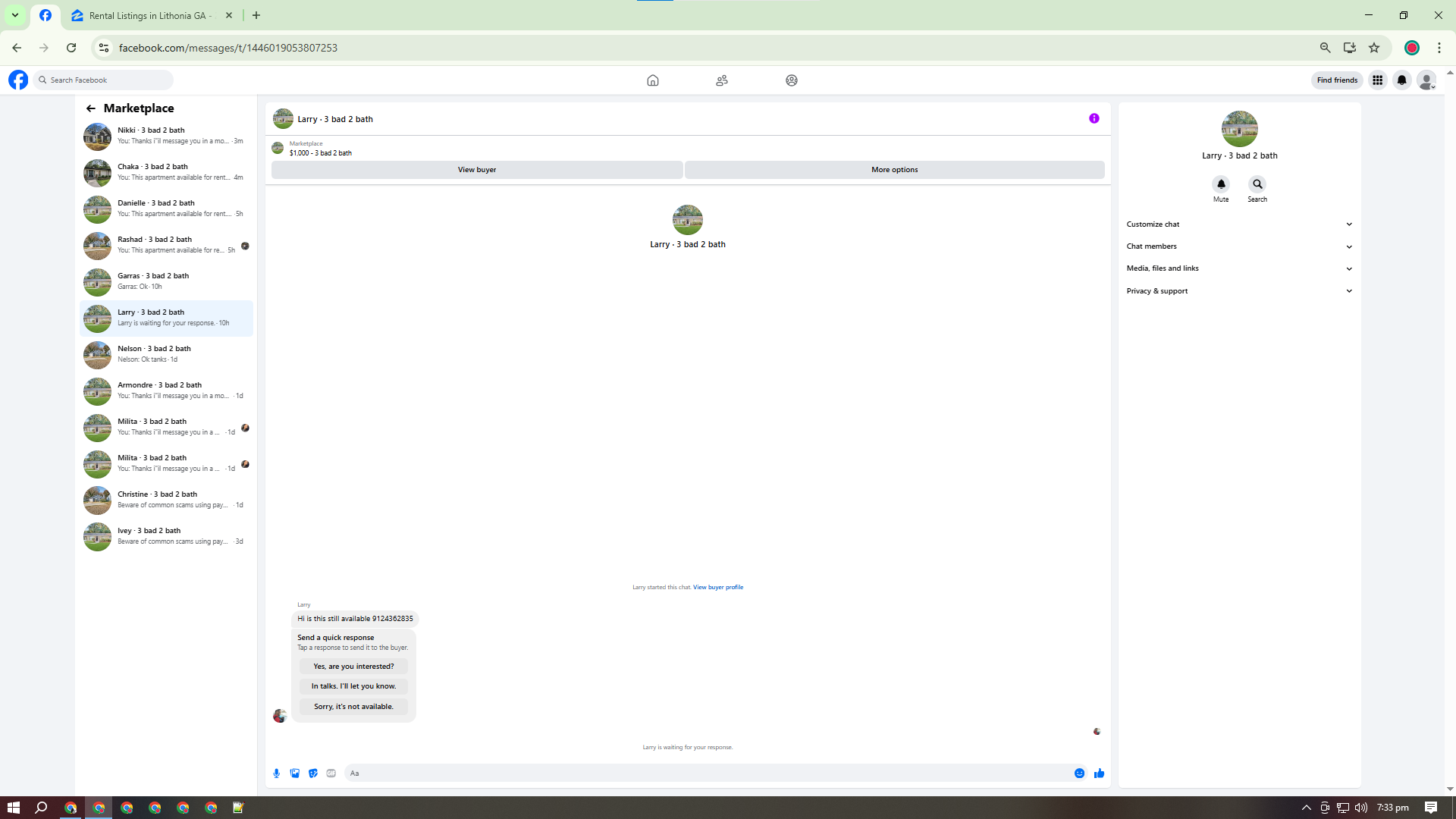Send a thumbs-up like
The height and width of the screenshot is (819, 1456).
point(1100,773)
